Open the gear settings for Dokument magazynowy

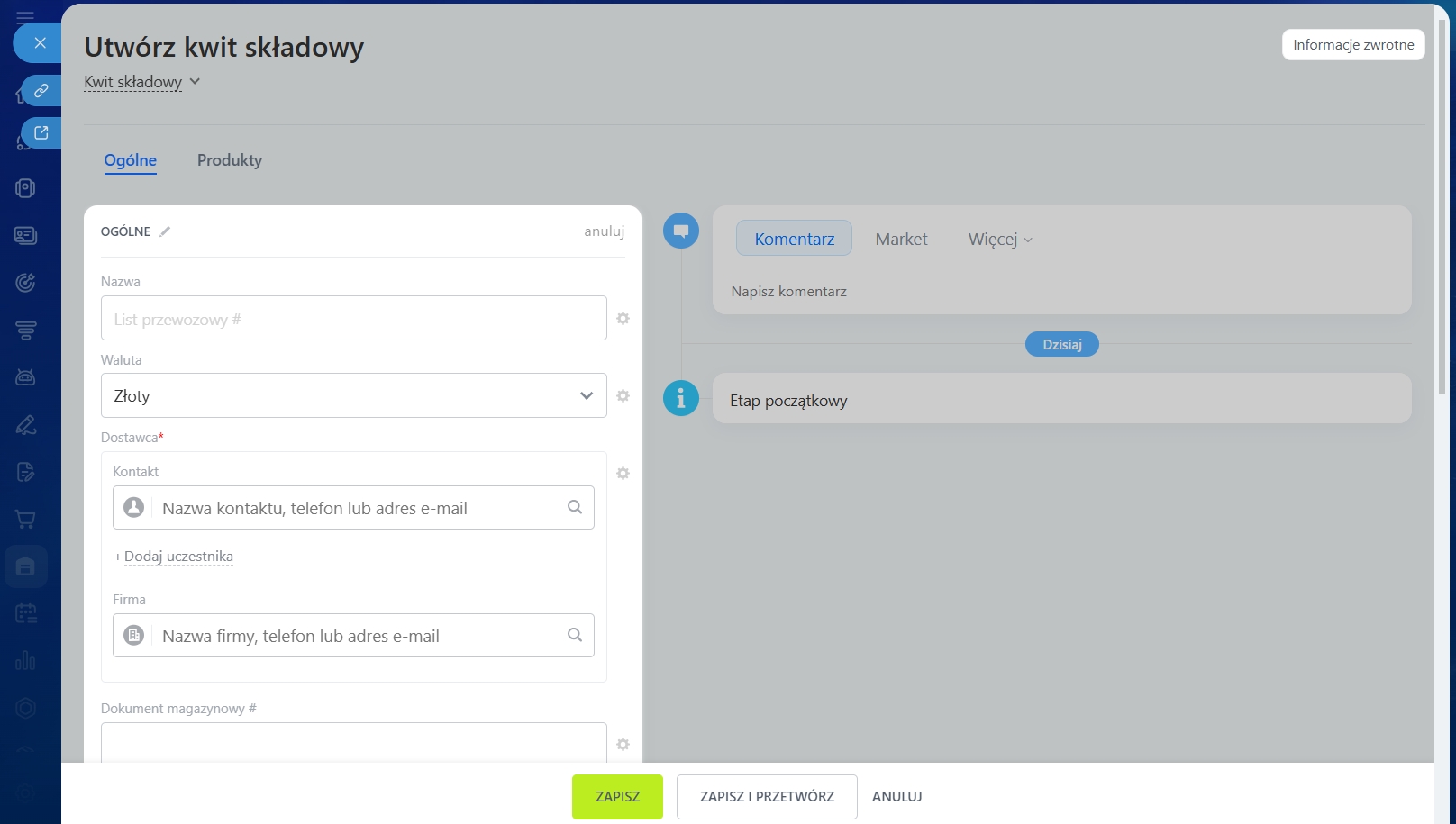pos(623,745)
